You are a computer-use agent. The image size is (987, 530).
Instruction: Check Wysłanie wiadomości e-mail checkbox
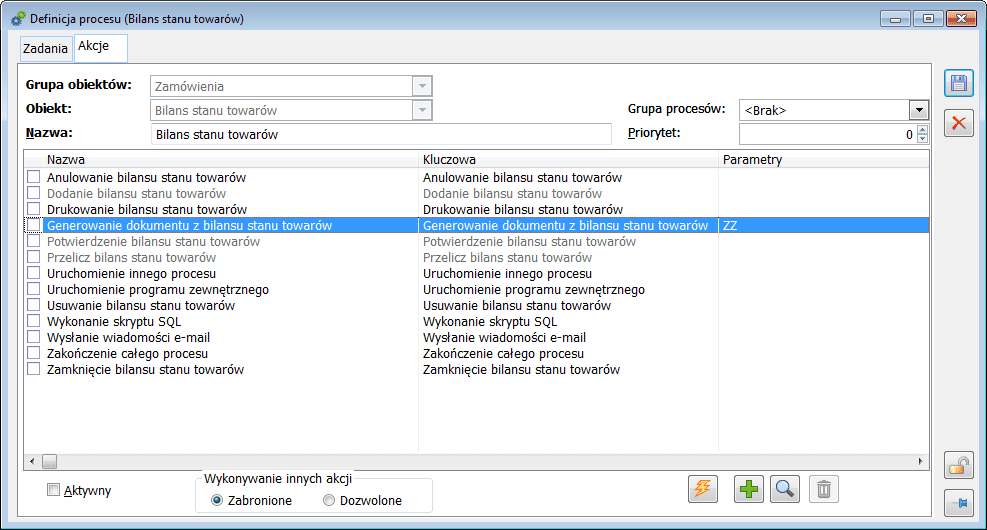[x=33, y=337]
